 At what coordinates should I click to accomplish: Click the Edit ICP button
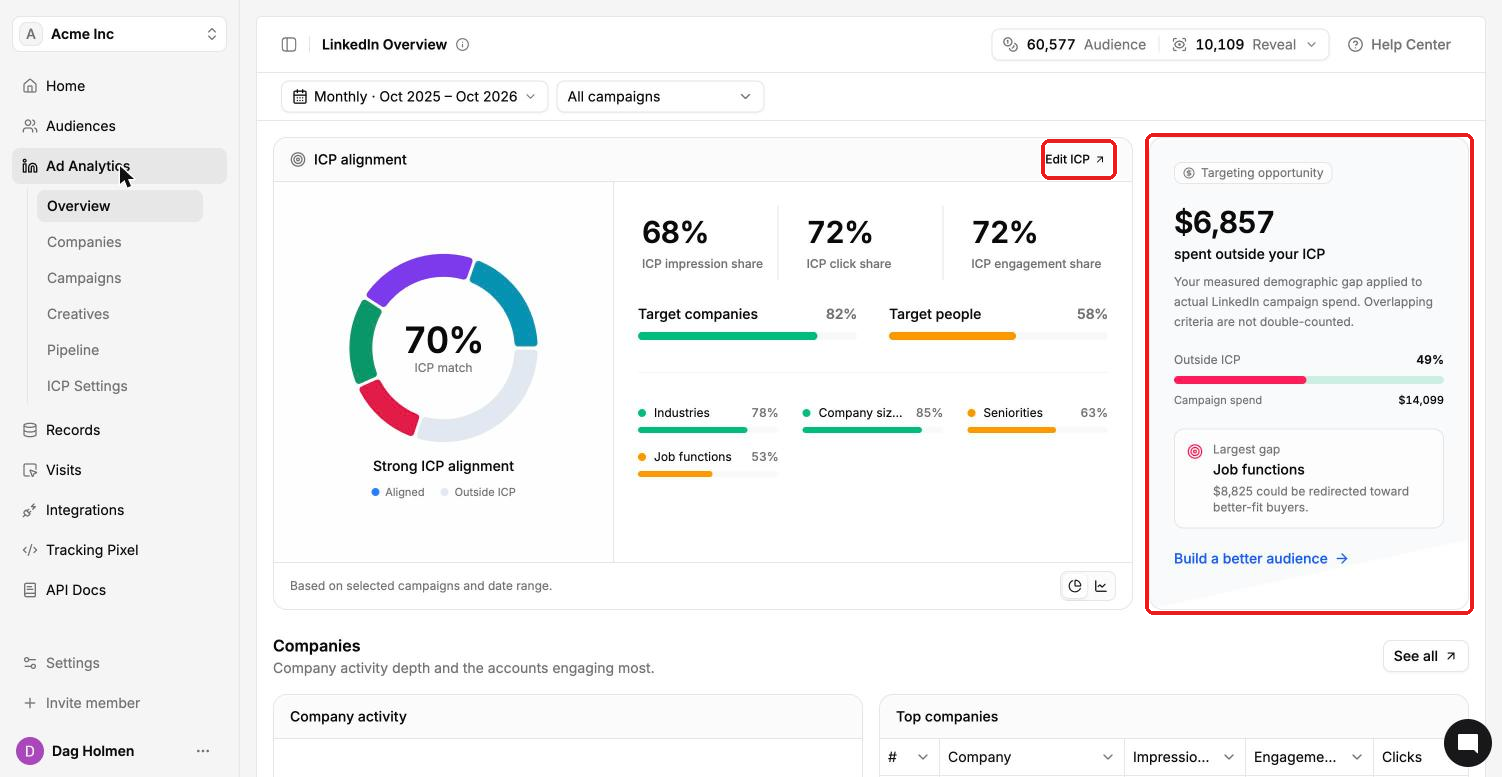point(1076,159)
